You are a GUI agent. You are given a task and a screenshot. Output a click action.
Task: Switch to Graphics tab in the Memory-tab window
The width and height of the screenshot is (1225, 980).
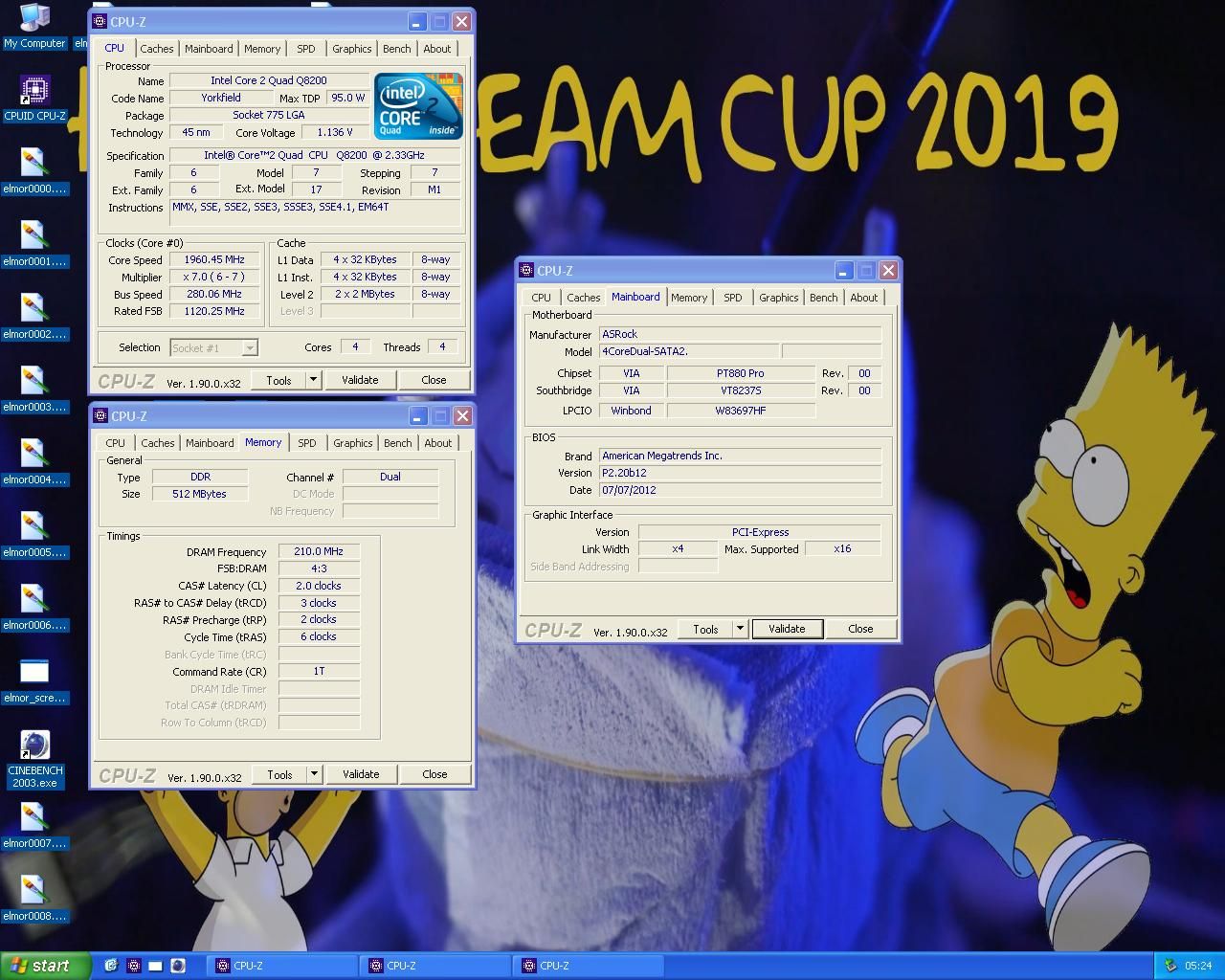353,443
